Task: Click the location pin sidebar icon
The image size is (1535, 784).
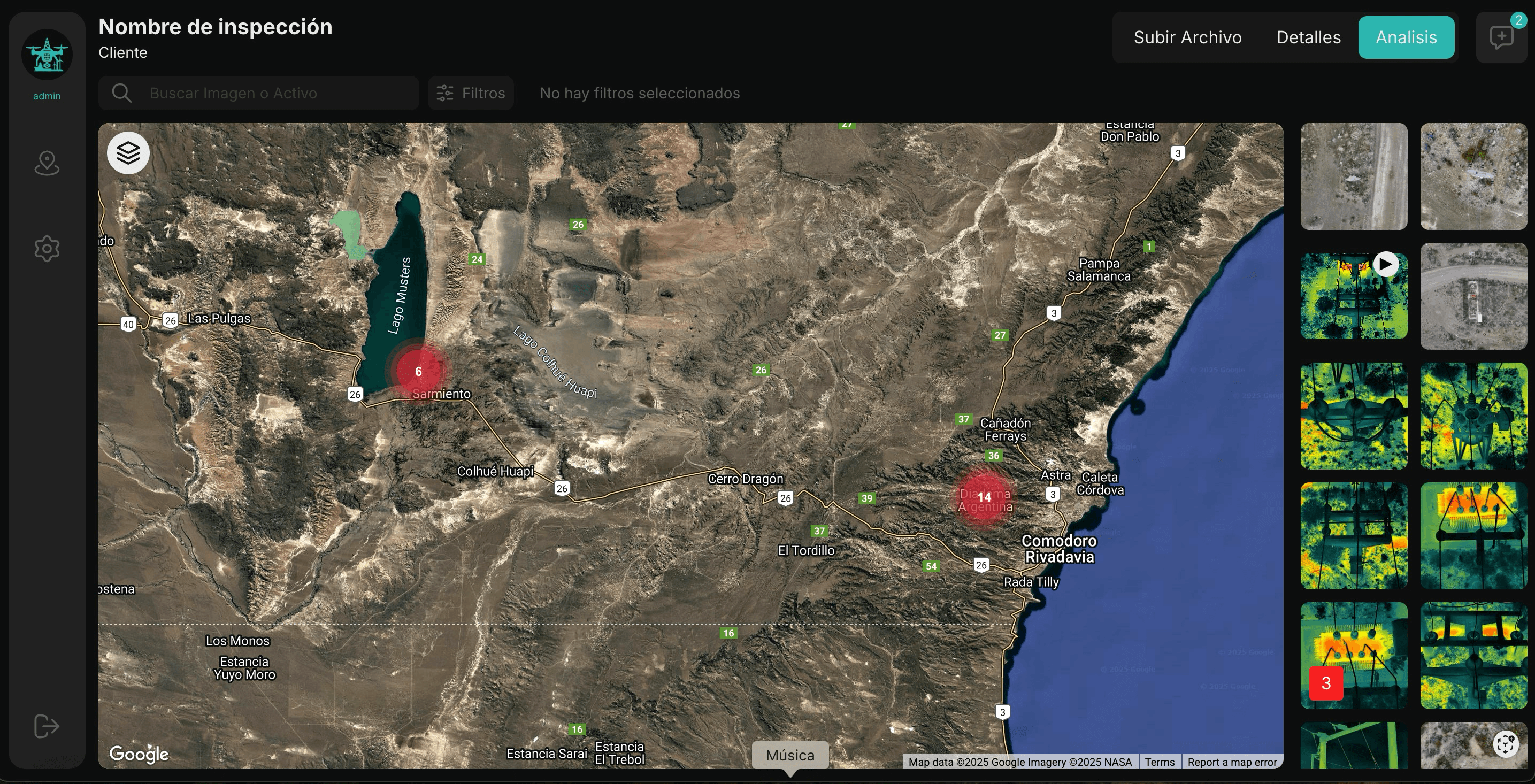Action: [47, 163]
